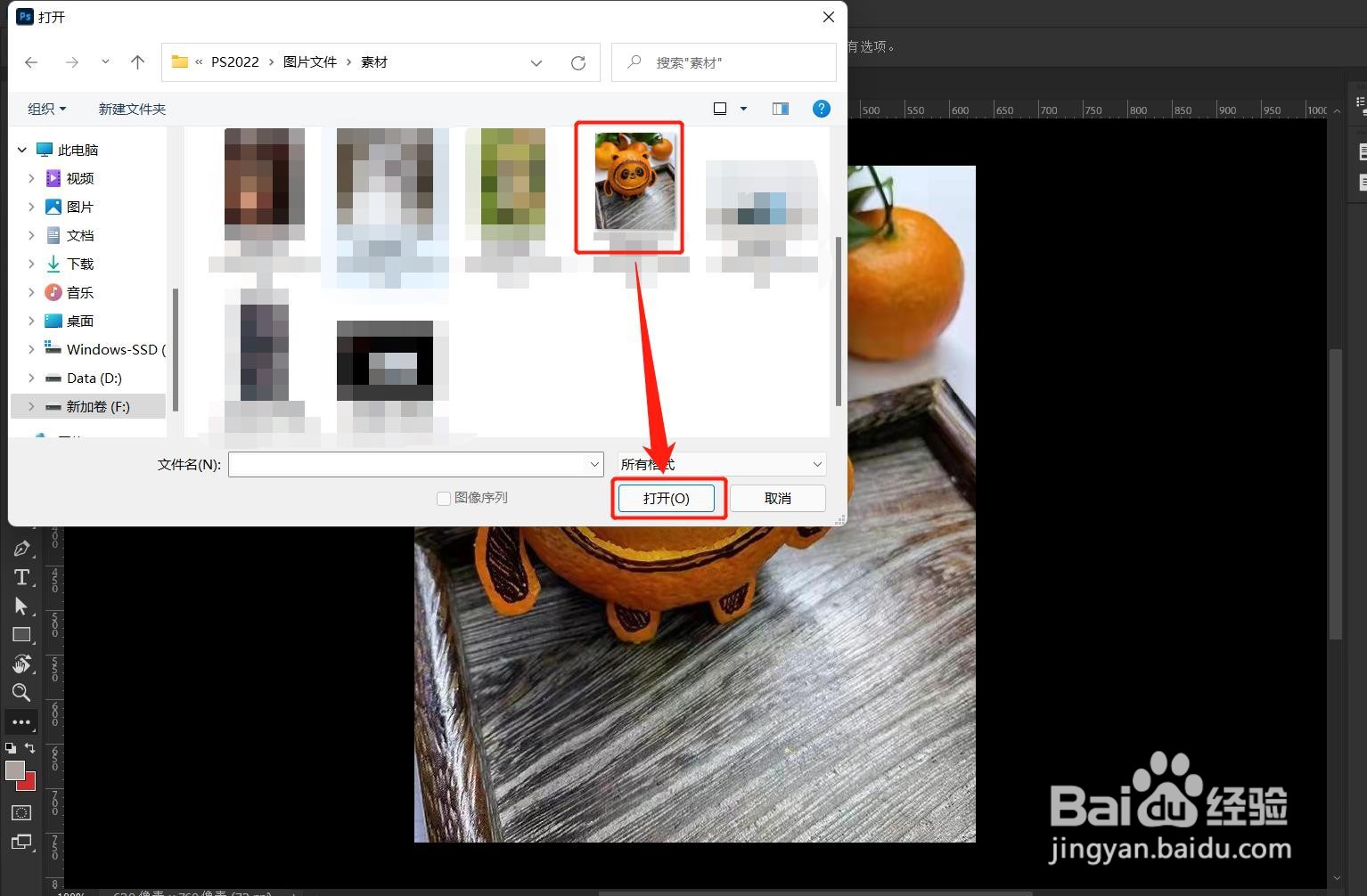Open recent locations dropdown arrow
This screenshot has height=896, width=1367.
click(105, 62)
